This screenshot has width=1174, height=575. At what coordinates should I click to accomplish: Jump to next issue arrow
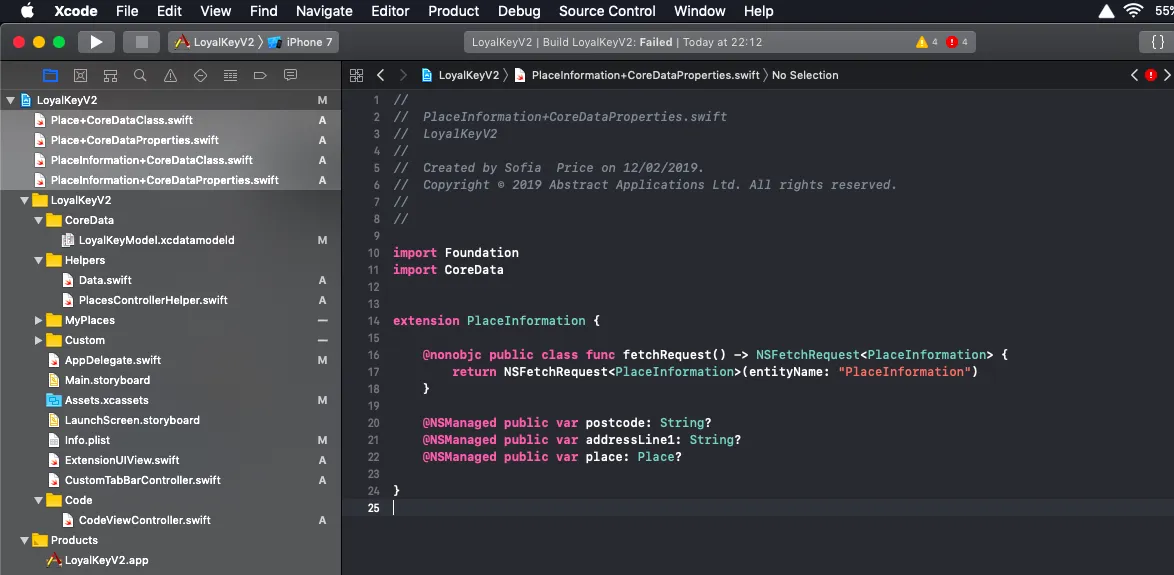pyautogui.click(x=1167, y=75)
